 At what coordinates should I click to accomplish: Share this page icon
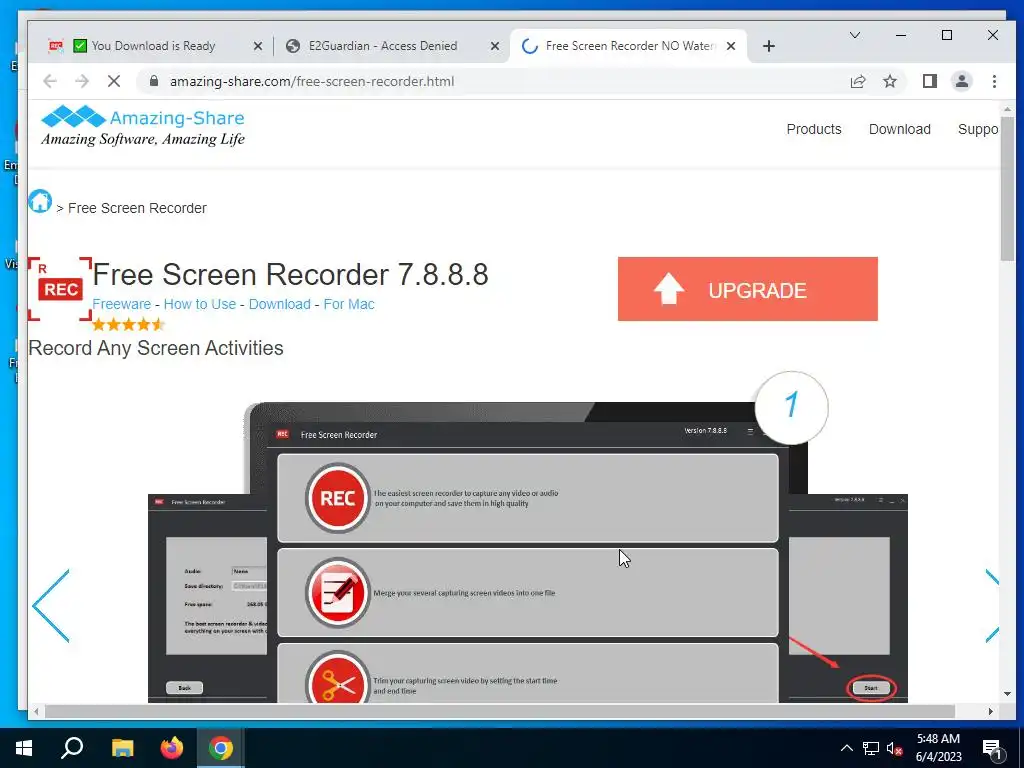(857, 81)
